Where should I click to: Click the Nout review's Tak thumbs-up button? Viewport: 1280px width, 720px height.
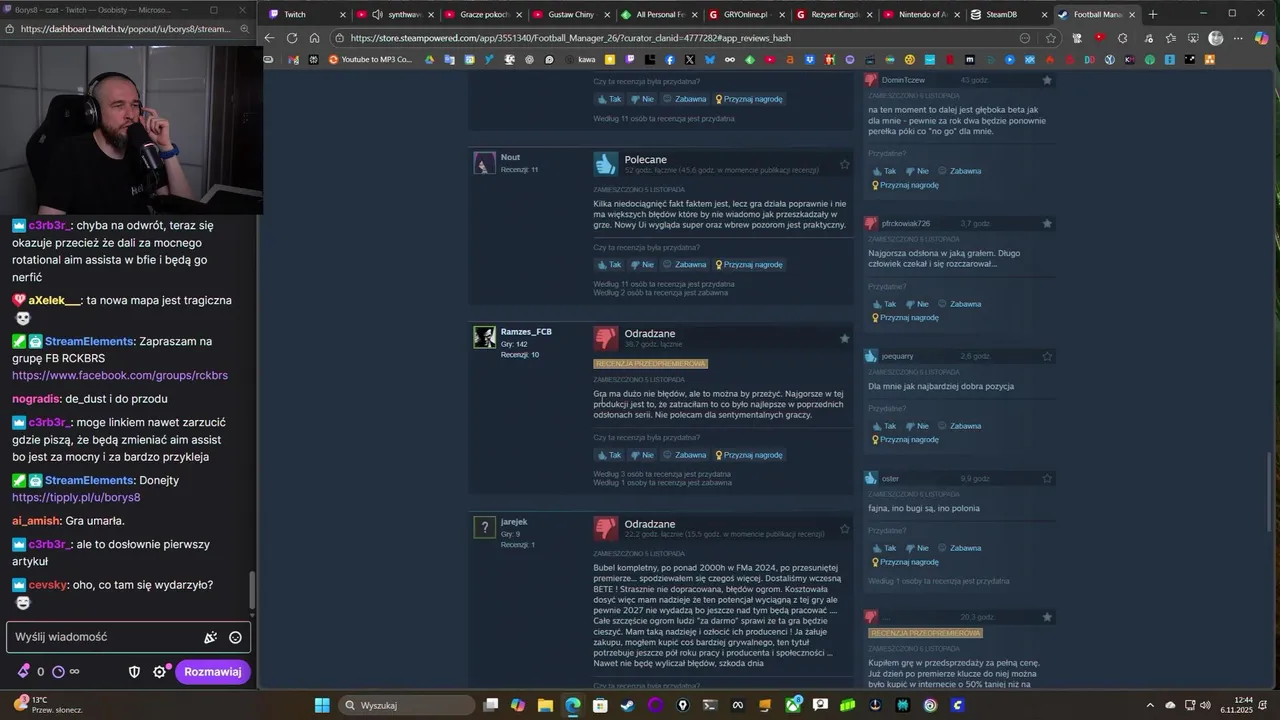pos(609,265)
